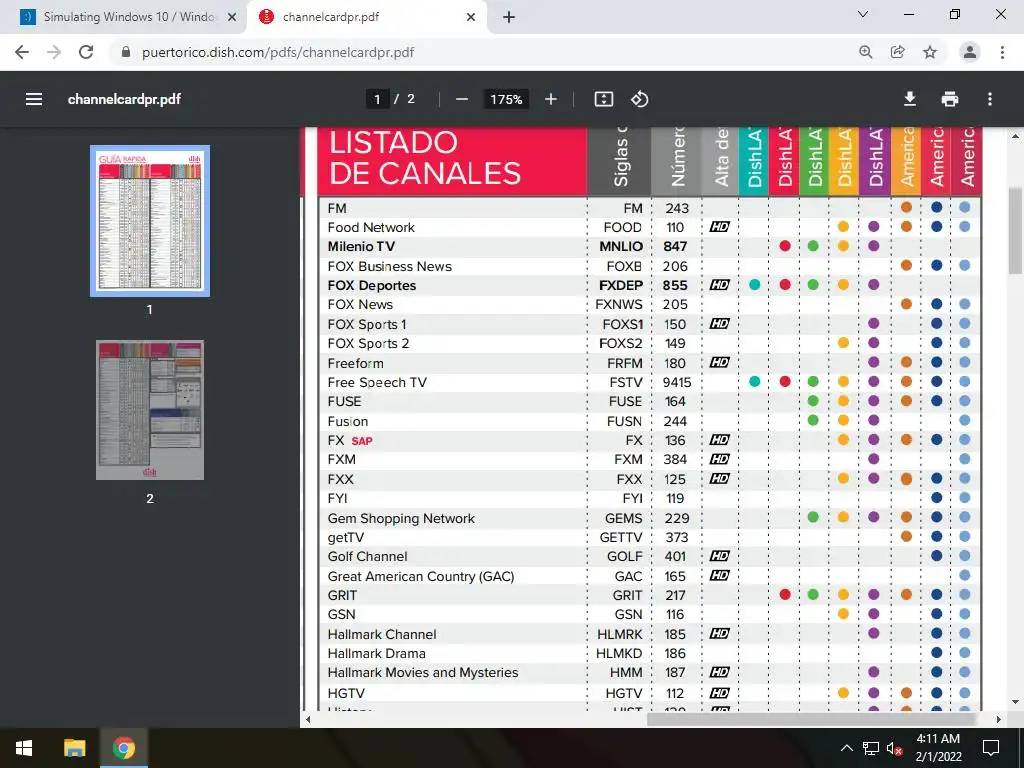View the site security lock icon
This screenshot has height=768, width=1024.
[126, 52]
